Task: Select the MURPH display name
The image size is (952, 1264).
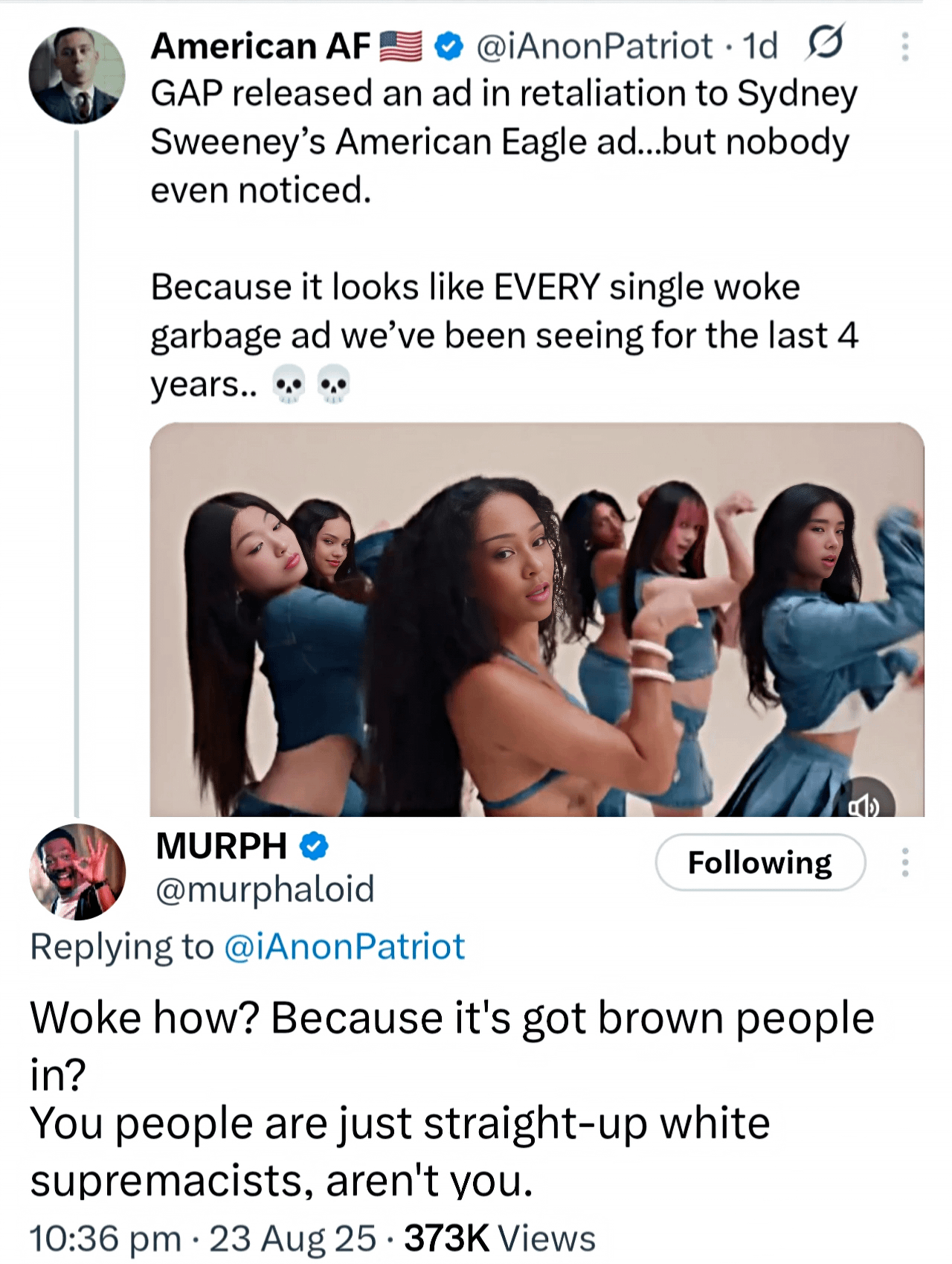Action: coord(221,846)
